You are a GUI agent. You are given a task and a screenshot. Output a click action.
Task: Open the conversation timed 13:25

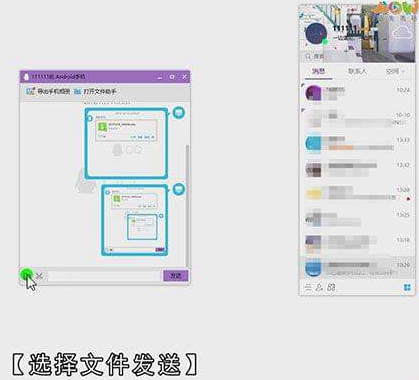coord(357,219)
